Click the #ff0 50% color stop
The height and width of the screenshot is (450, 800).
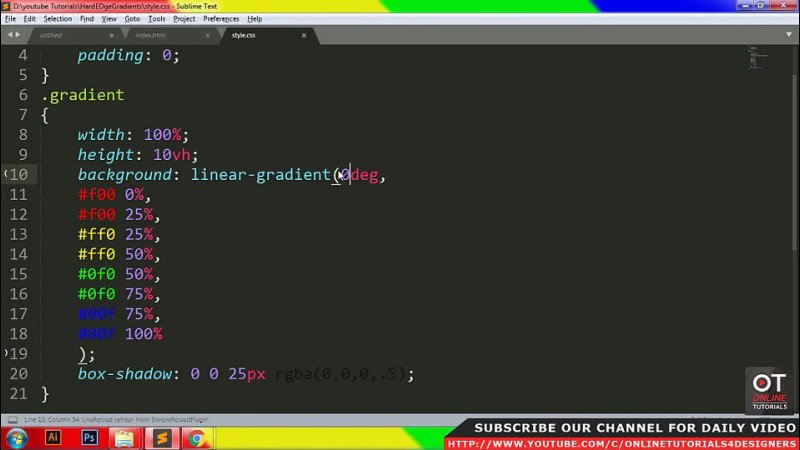116,254
